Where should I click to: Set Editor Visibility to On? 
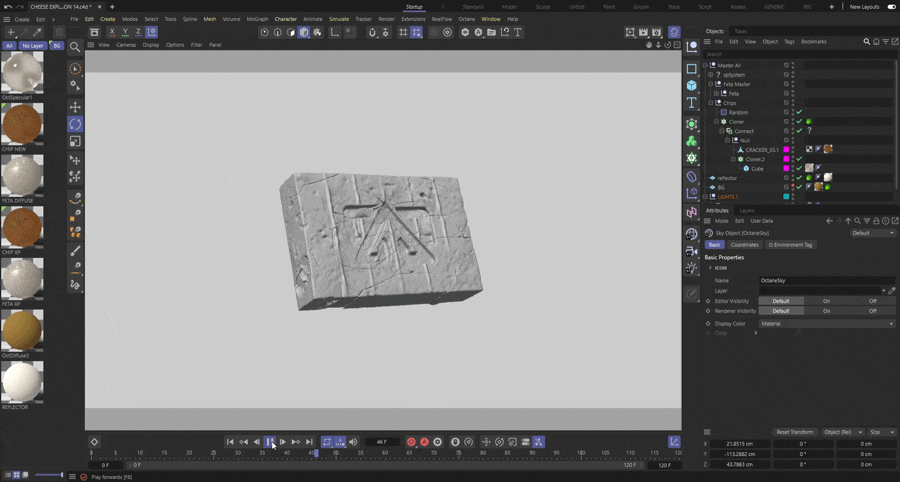826,301
